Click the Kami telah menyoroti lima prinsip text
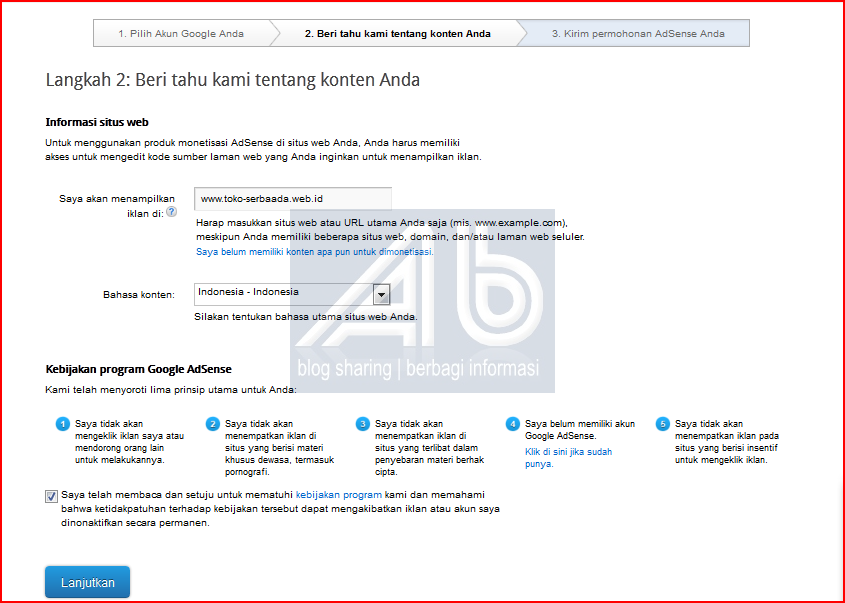The width and height of the screenshot is (845, 603). pos(171,389)
